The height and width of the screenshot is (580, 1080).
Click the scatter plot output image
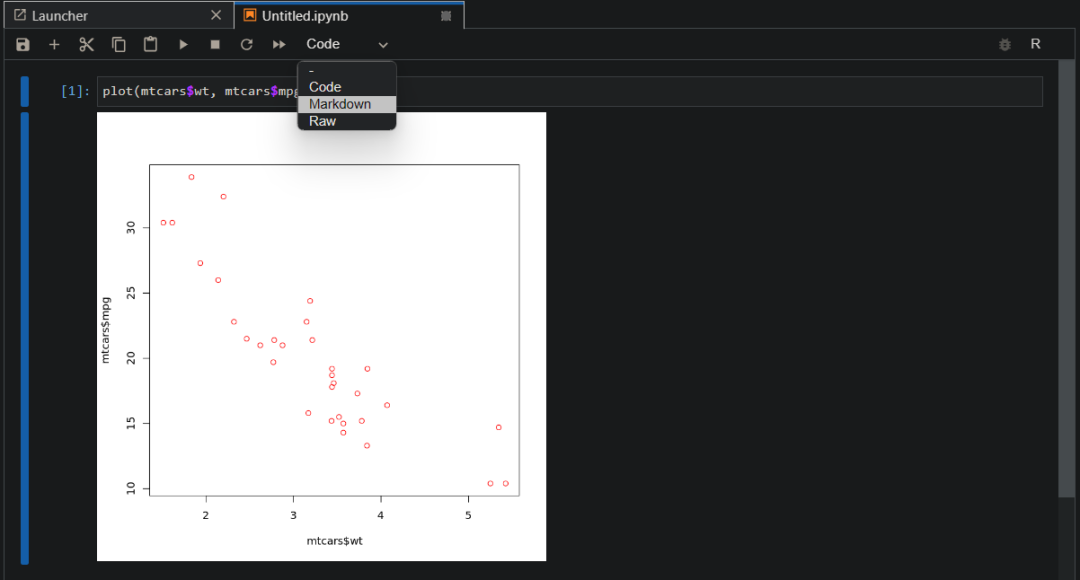pyautogui.click(x=322, y=336)
